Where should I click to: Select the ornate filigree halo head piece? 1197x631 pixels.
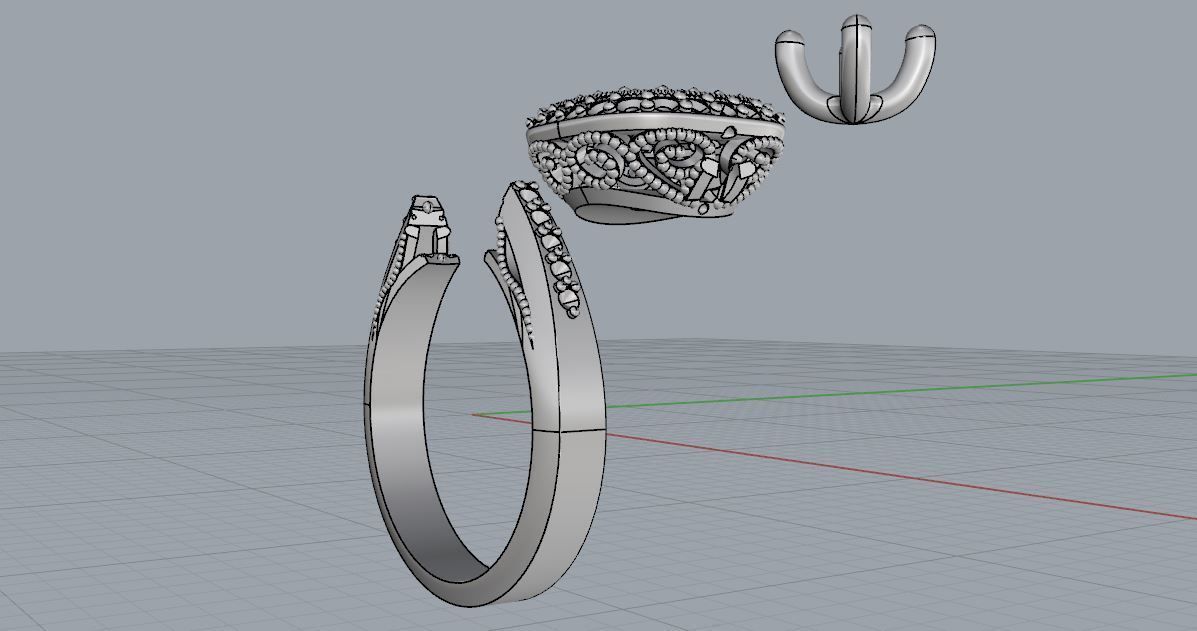pos(655,156)
